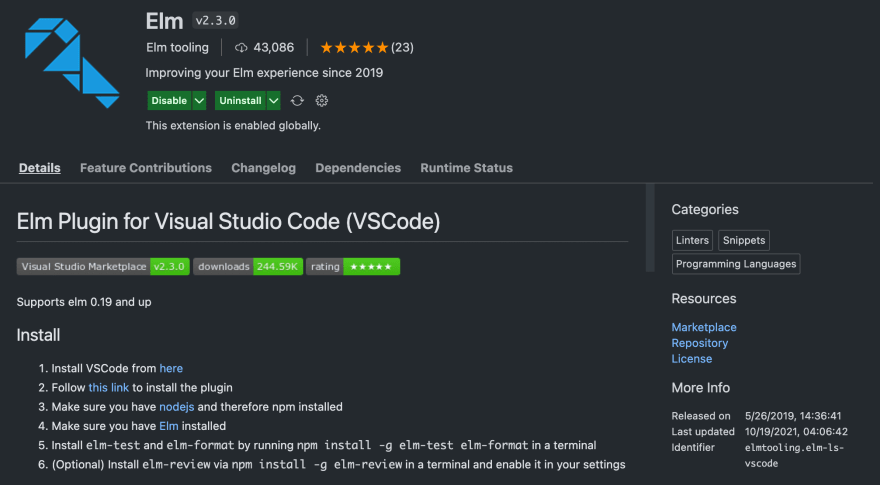The height and width of the screenshot is (485, 880).
Task: Click the v2.3.0 version label
Action: coord(216,21)
